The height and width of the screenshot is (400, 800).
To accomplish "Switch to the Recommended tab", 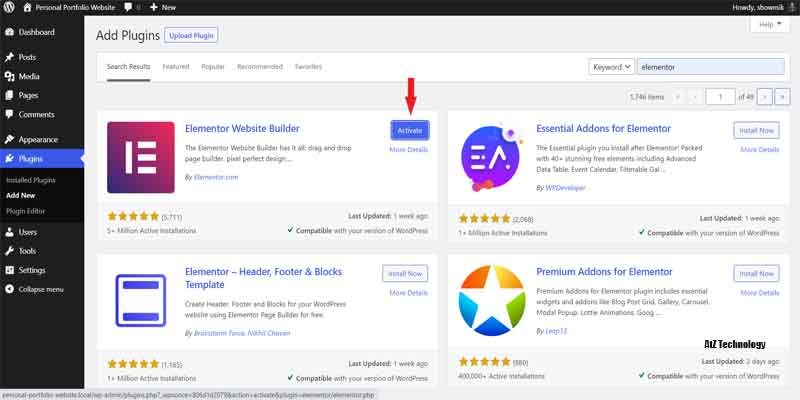I will [260, 67].
